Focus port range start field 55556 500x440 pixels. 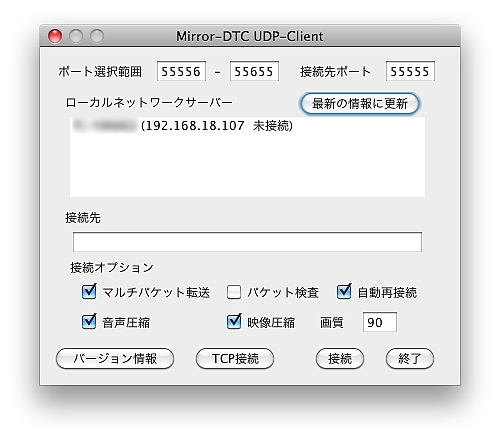pyautogui.click(x=181, y=71)
